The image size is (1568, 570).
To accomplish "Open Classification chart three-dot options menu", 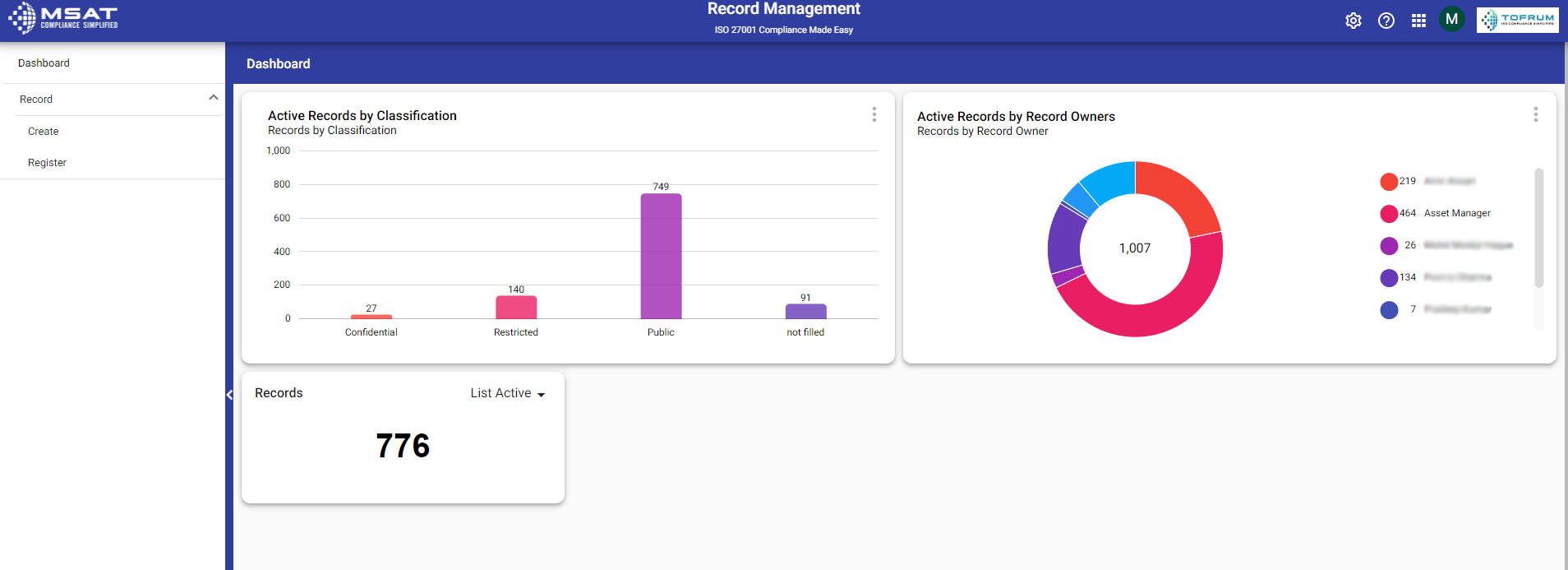I will (874, 114).
